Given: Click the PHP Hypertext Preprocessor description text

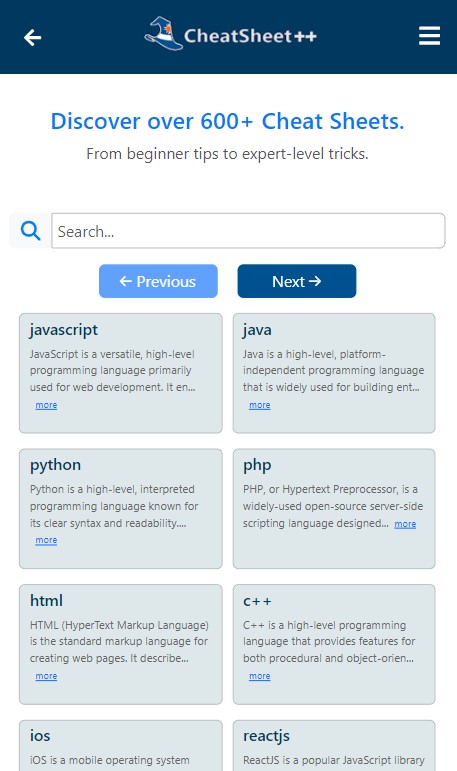Looking at the screenshot, I should 333,506.
